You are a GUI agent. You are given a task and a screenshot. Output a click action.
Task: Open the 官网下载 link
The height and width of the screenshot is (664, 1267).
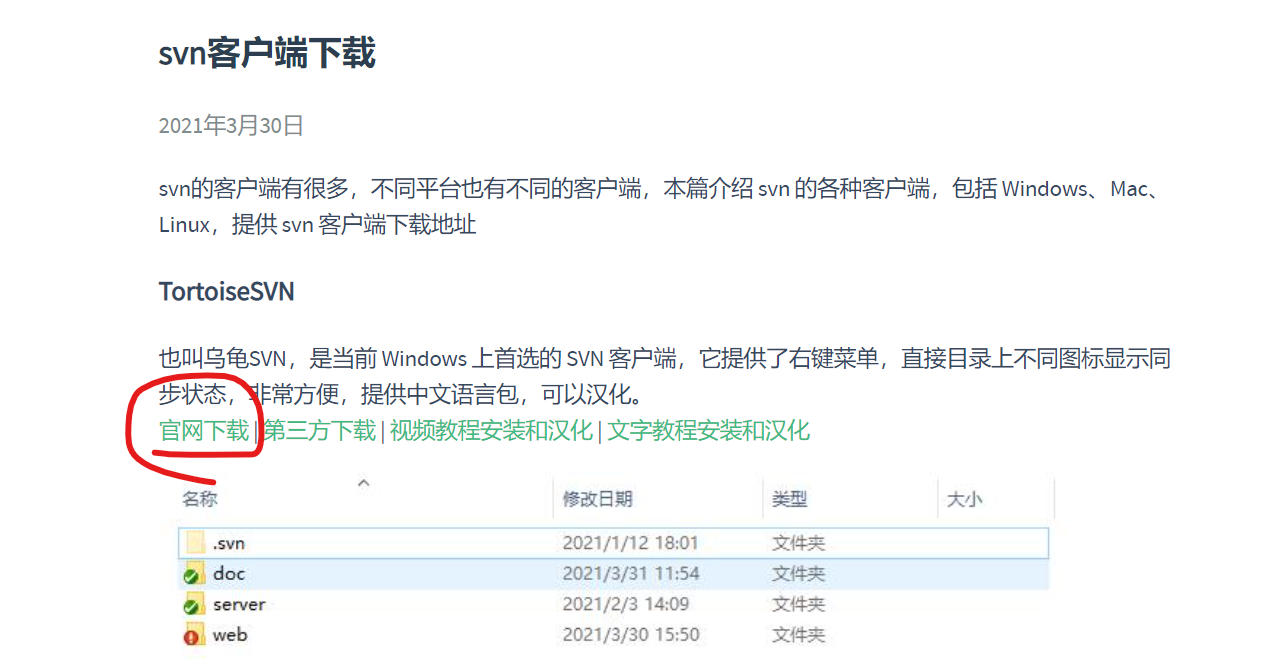pos(204,431)
